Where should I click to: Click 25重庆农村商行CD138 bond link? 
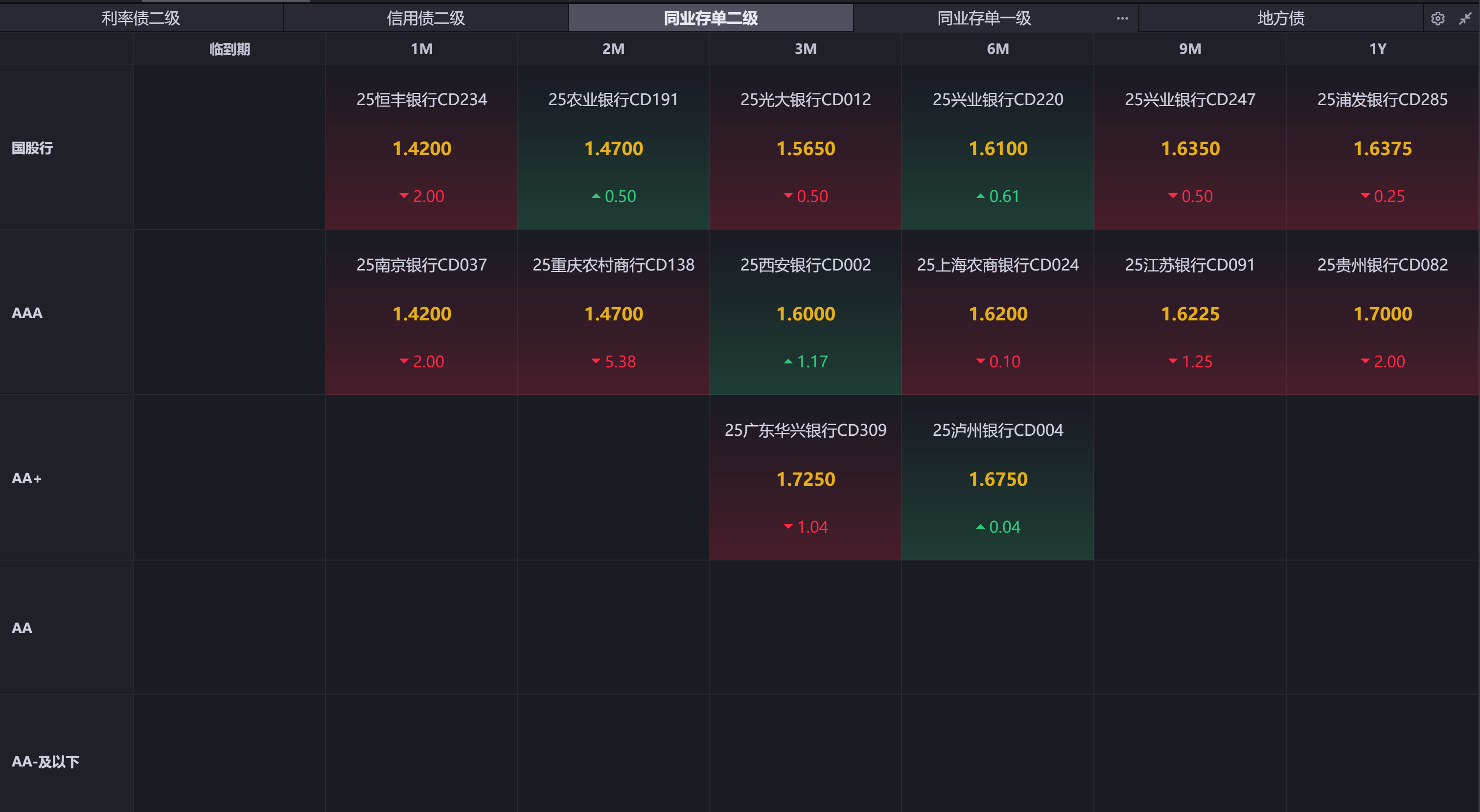click(x=613, y=265)
